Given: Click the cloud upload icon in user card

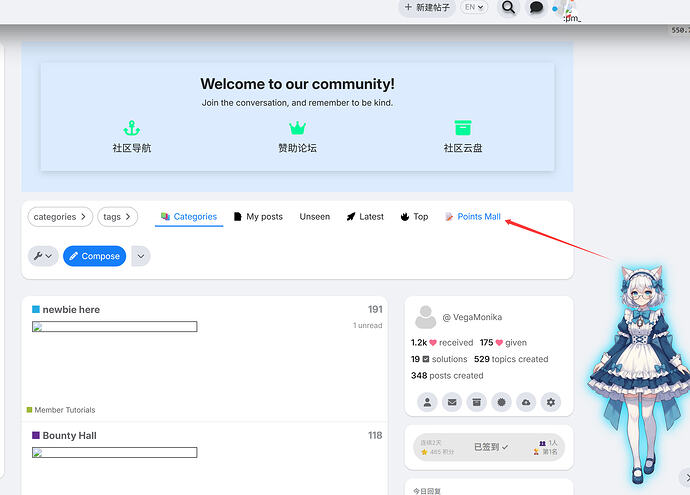Looking at the screenshot, I should 526,402.
